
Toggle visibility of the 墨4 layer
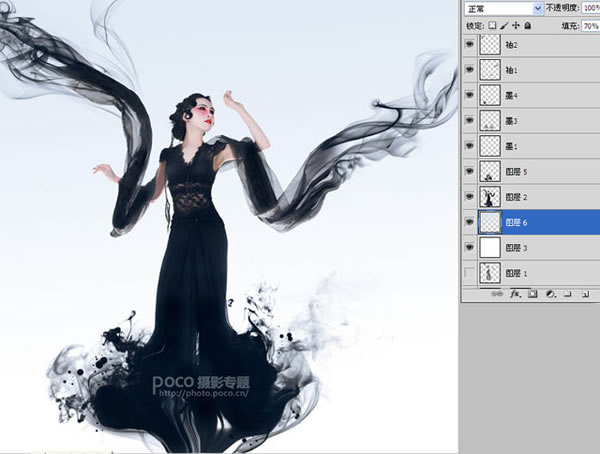pos(469,95)
